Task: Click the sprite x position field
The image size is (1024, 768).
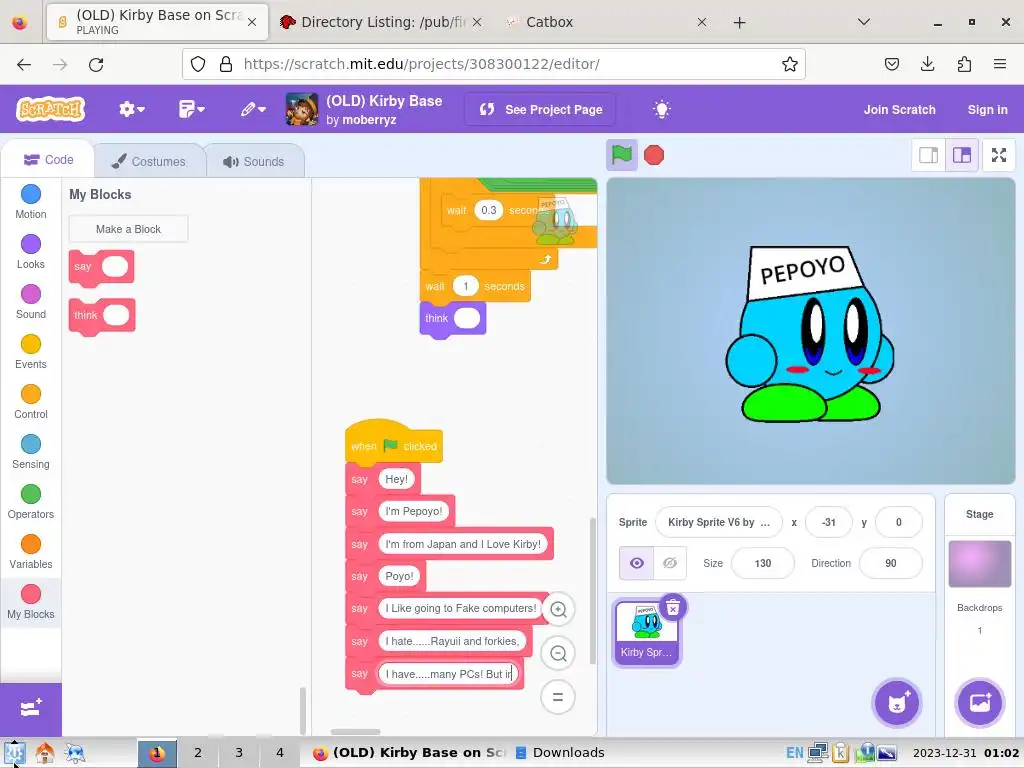Action: pos(829,522)
